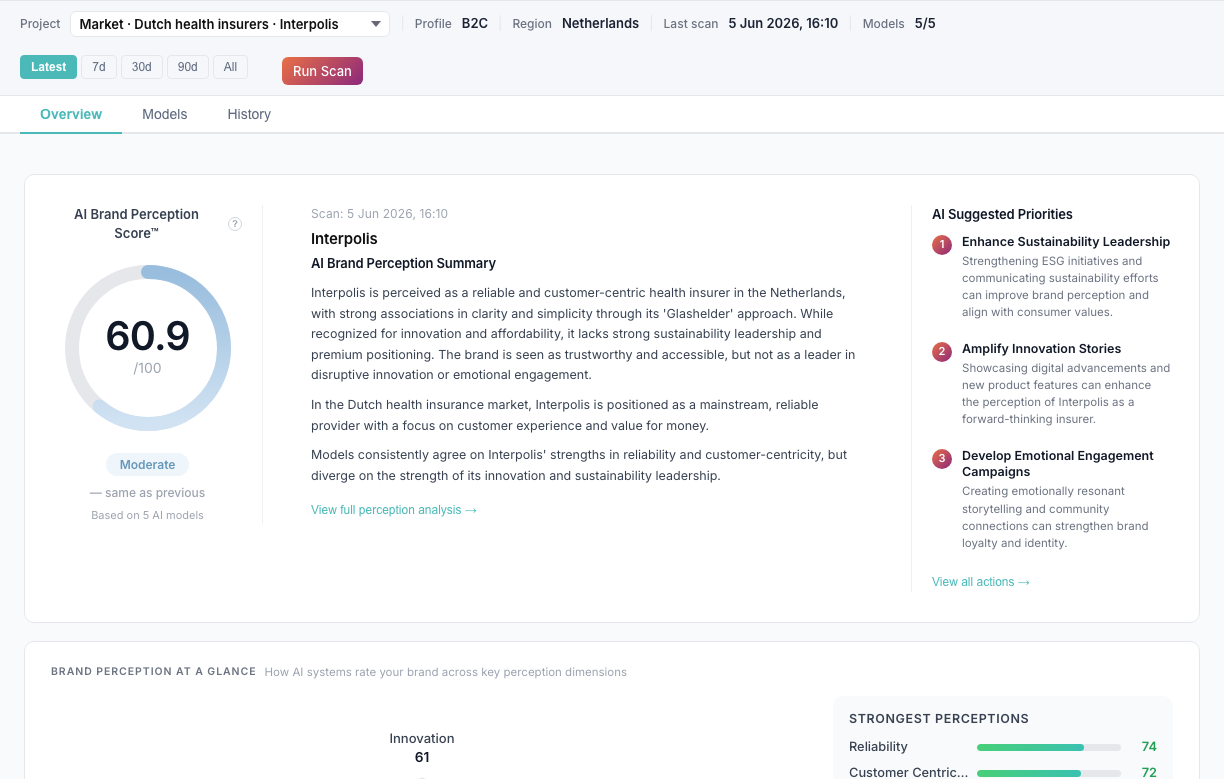Viewport: 1224px width, 779px height.
Task: Select the 90d time range
Action: coord(187,67)
